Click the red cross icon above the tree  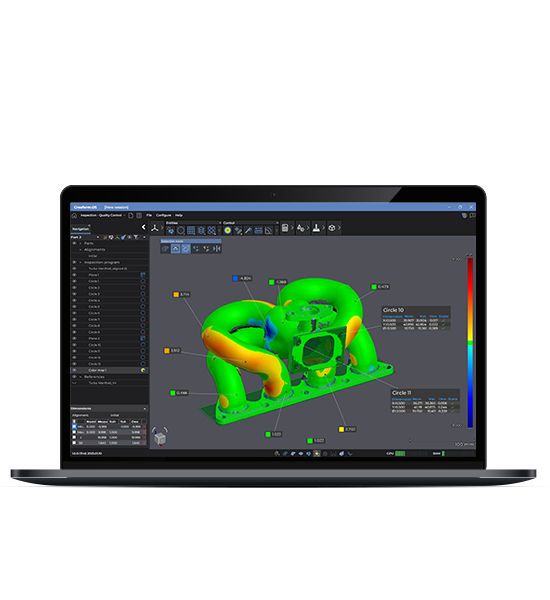click(x=105, y=237)
